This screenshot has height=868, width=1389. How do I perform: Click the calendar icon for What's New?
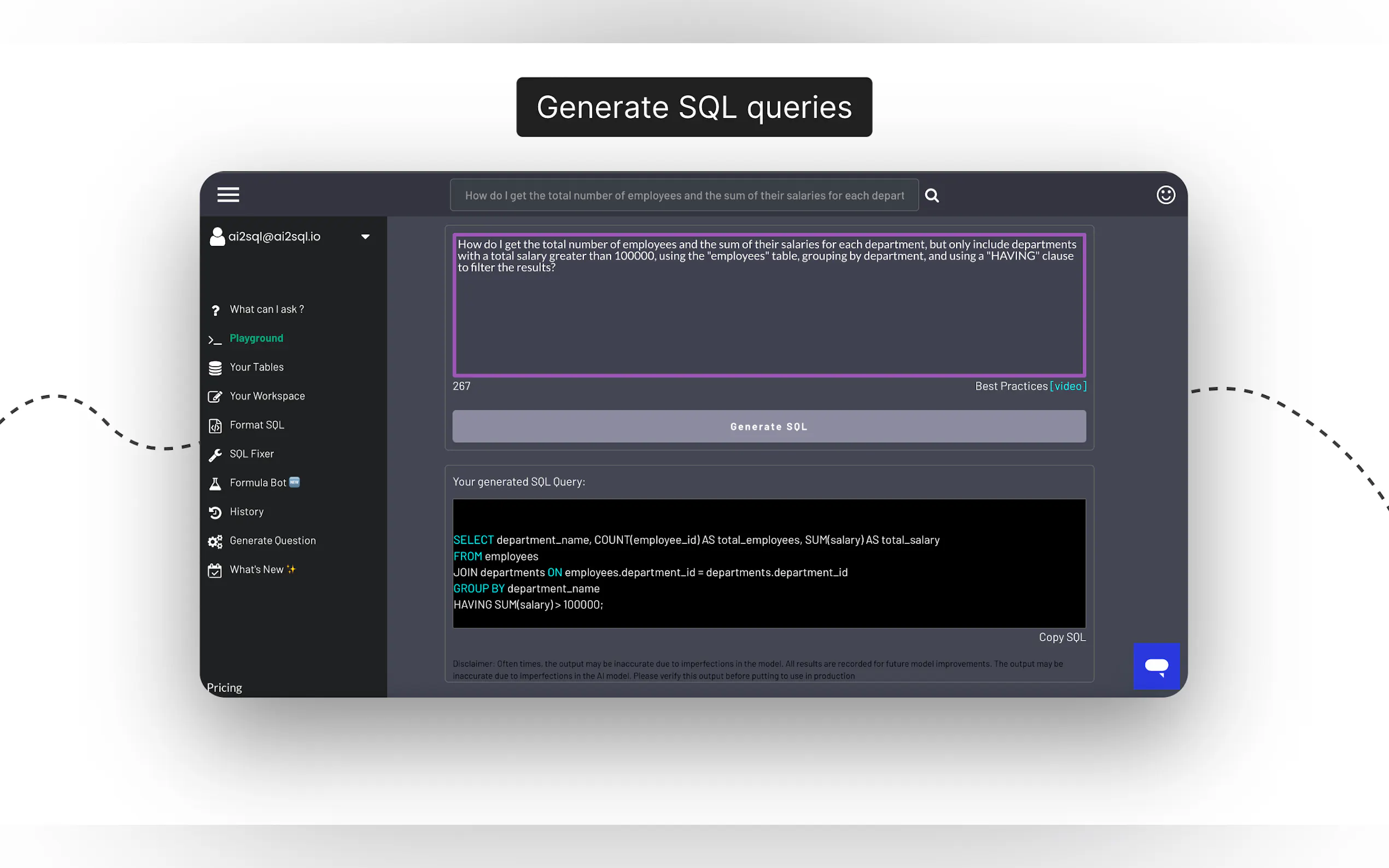[x=215, y=570]
